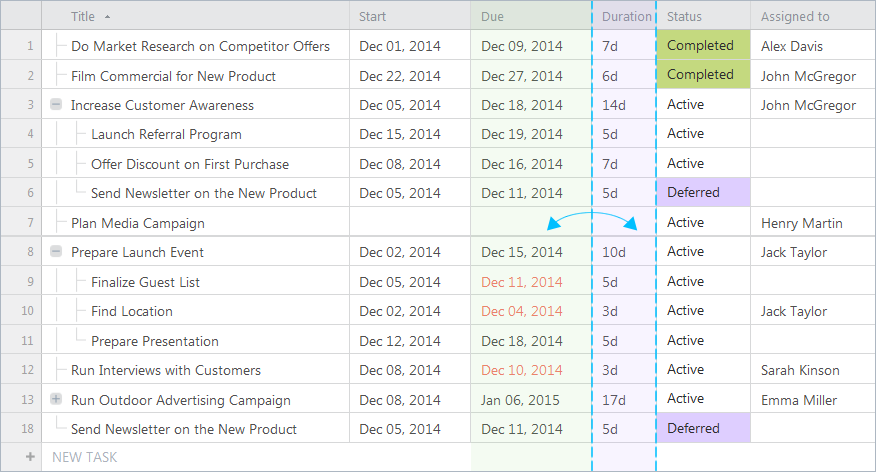Click the Duration column header

625,16
